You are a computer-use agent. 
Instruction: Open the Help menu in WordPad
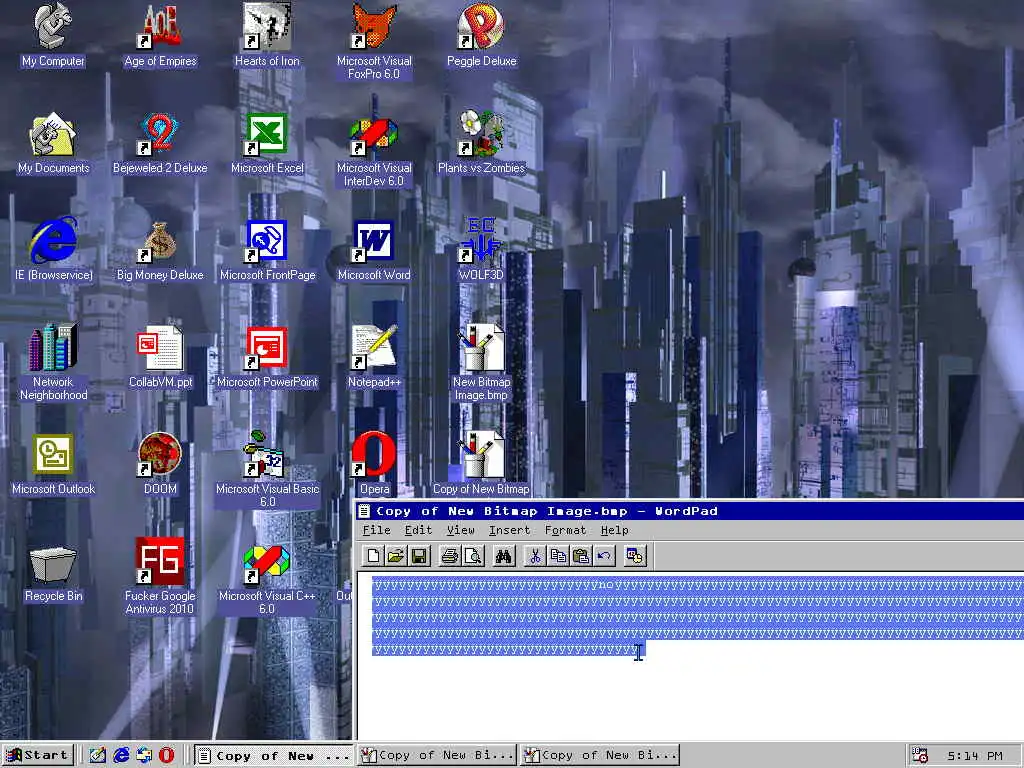tap(615, 530)
